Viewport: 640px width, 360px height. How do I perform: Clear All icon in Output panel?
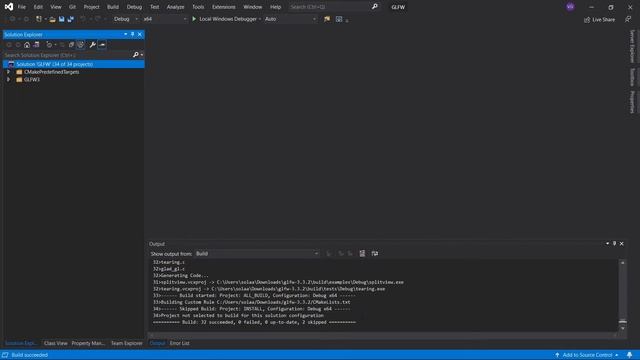pos(362,253)
